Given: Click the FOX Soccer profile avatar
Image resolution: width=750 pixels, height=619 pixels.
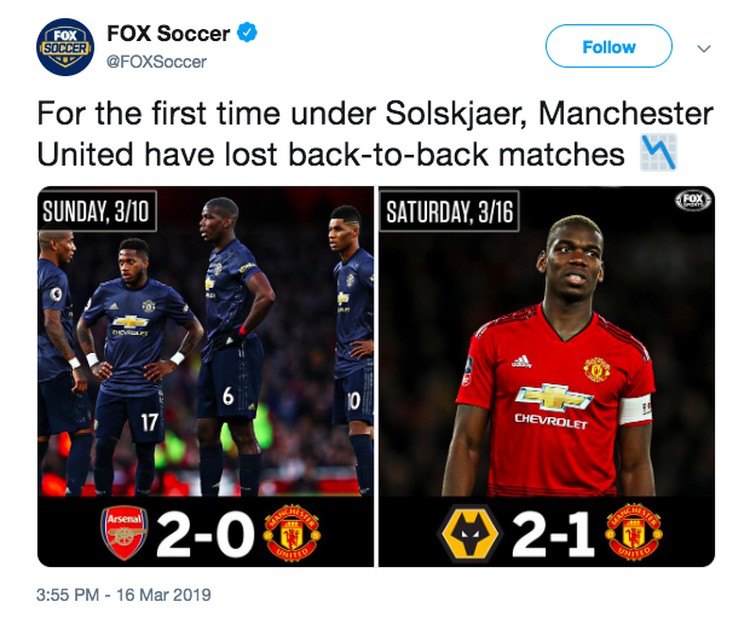Looking at the screenshot, I should pos(65,47).
